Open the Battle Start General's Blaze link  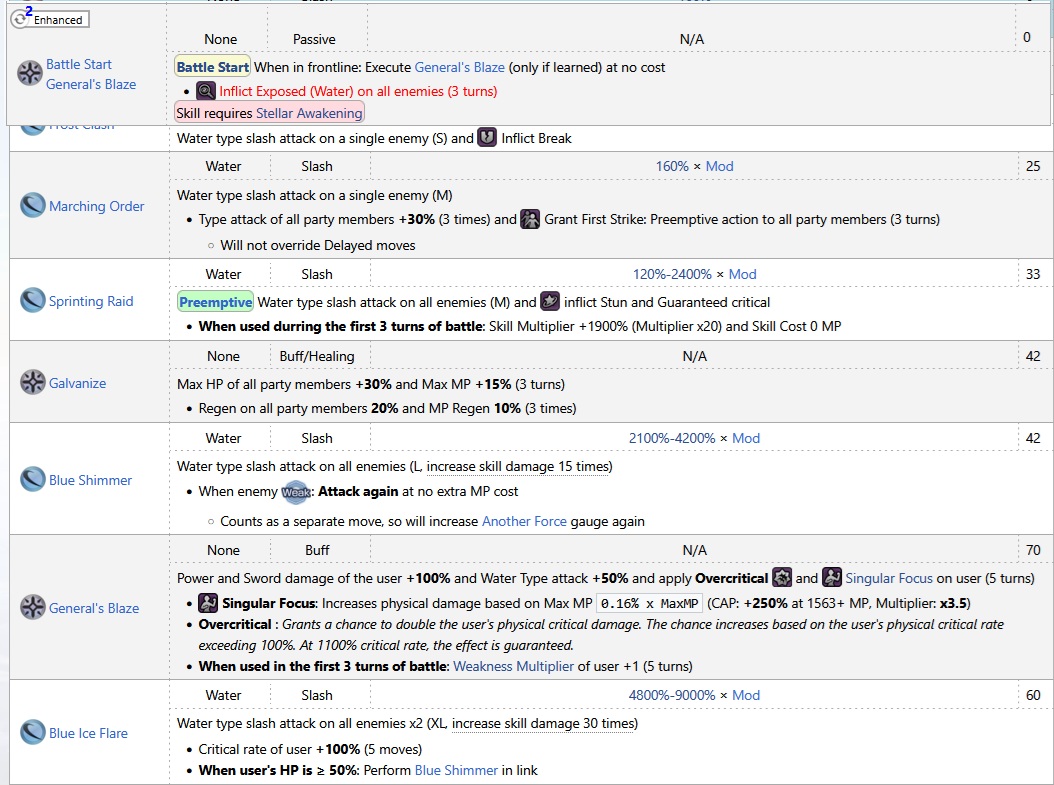tap(91, 74)
